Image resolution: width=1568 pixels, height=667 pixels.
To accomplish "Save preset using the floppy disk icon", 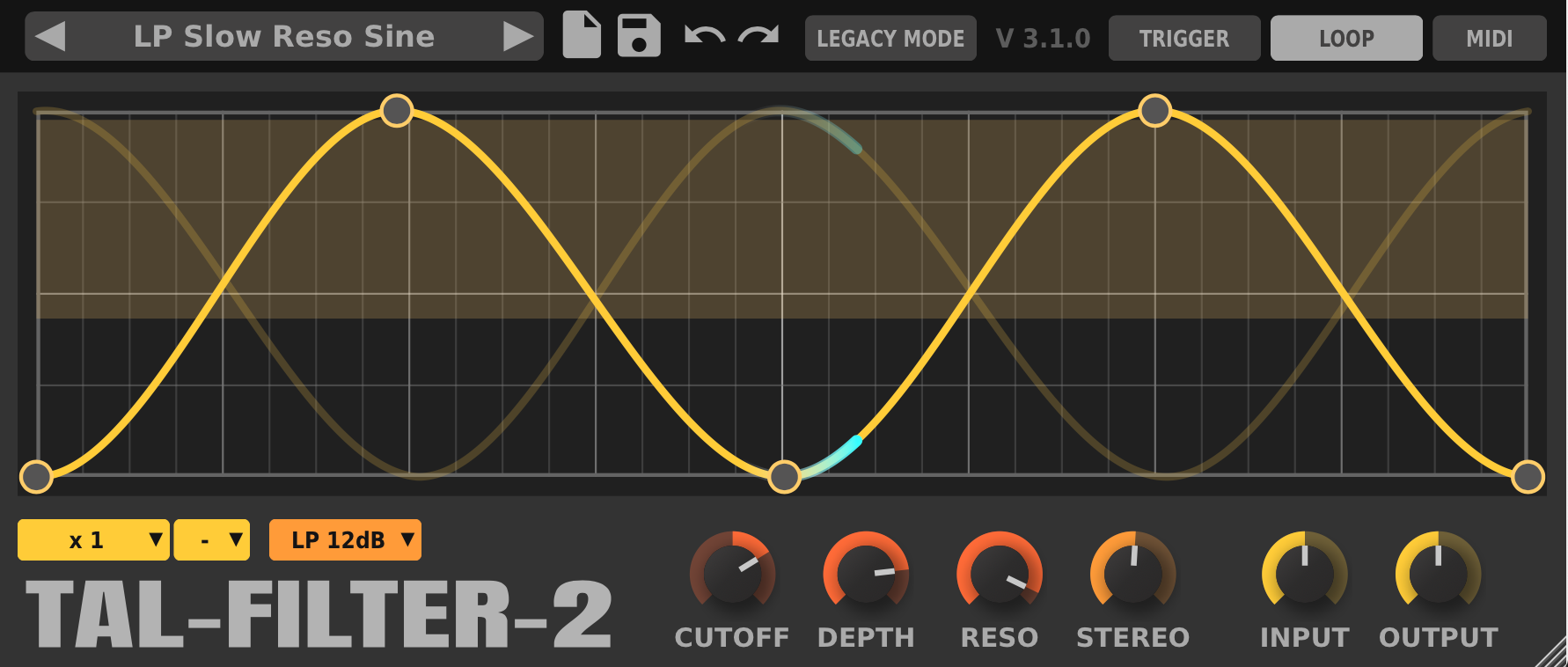I will [639, 35].
